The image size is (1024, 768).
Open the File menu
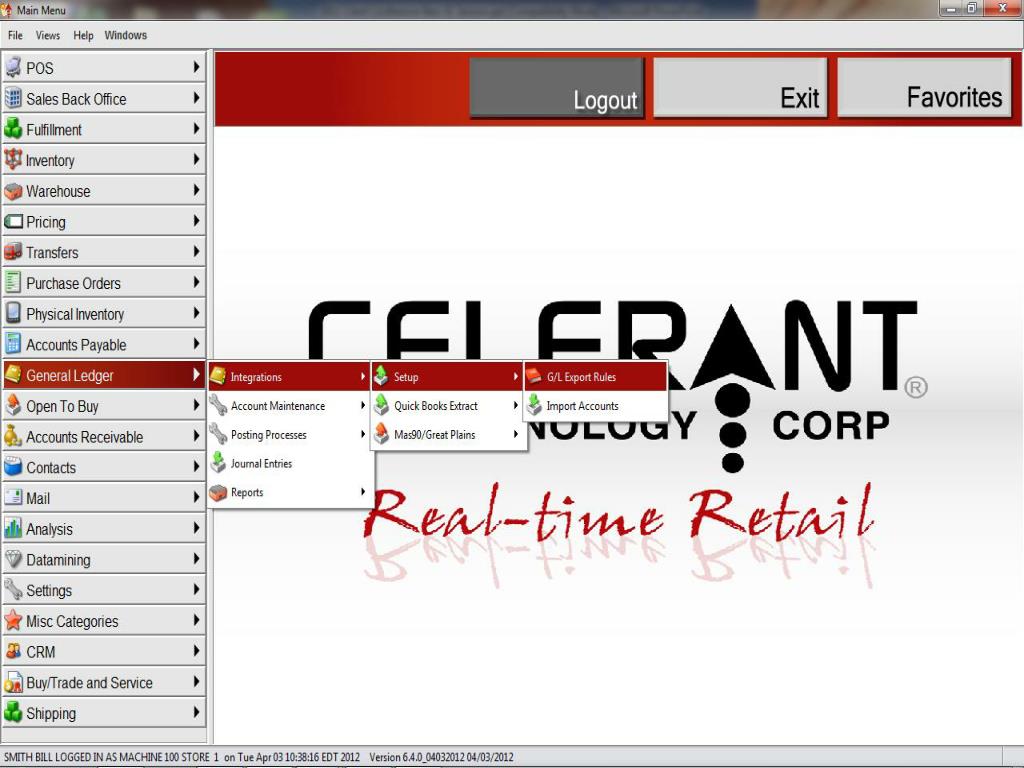coord(15,35)
